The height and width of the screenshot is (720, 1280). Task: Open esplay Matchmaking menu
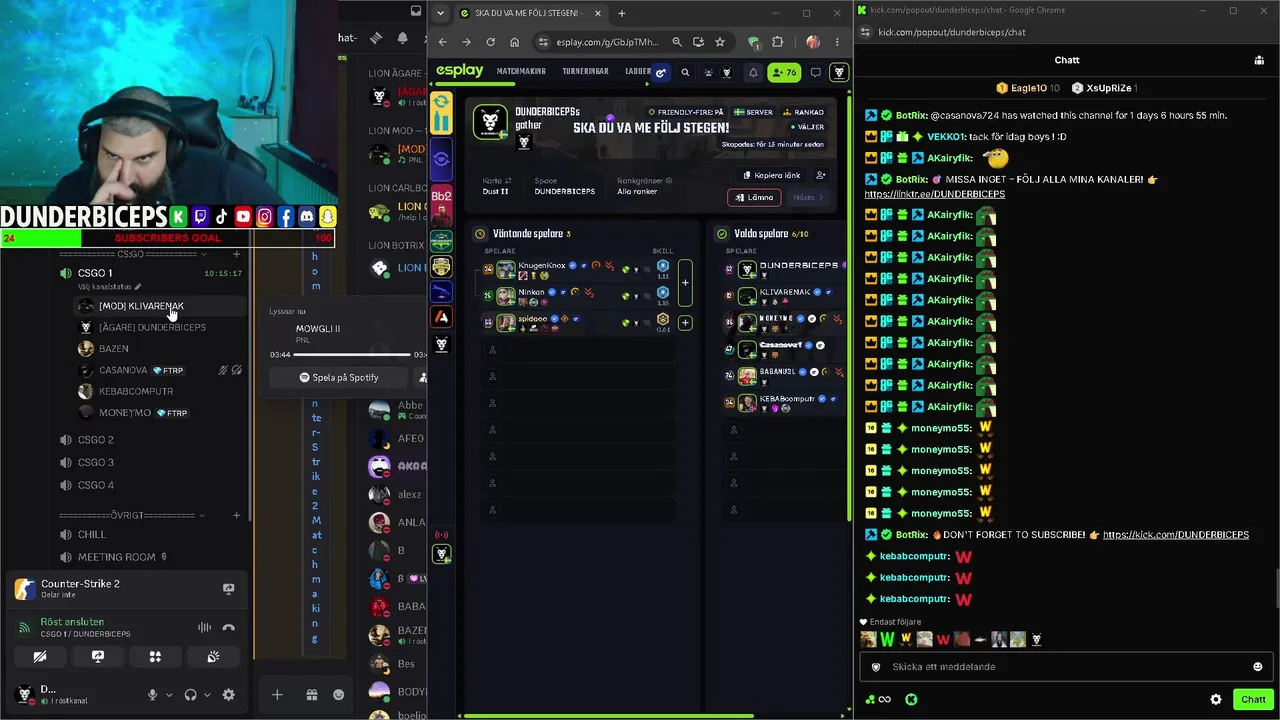click(x=521, y=72)
